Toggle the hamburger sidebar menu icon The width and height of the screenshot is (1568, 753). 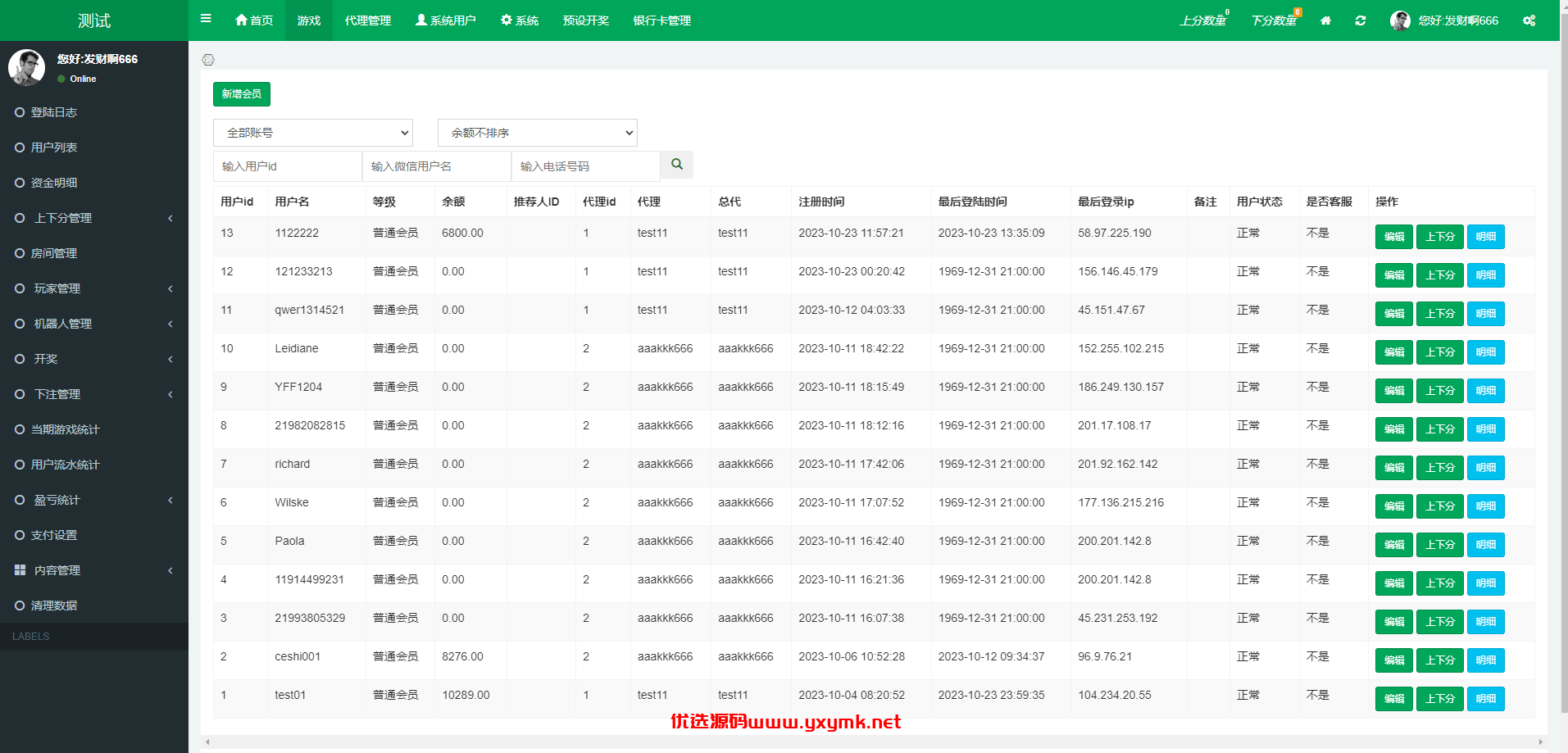[x=206, y=18]
